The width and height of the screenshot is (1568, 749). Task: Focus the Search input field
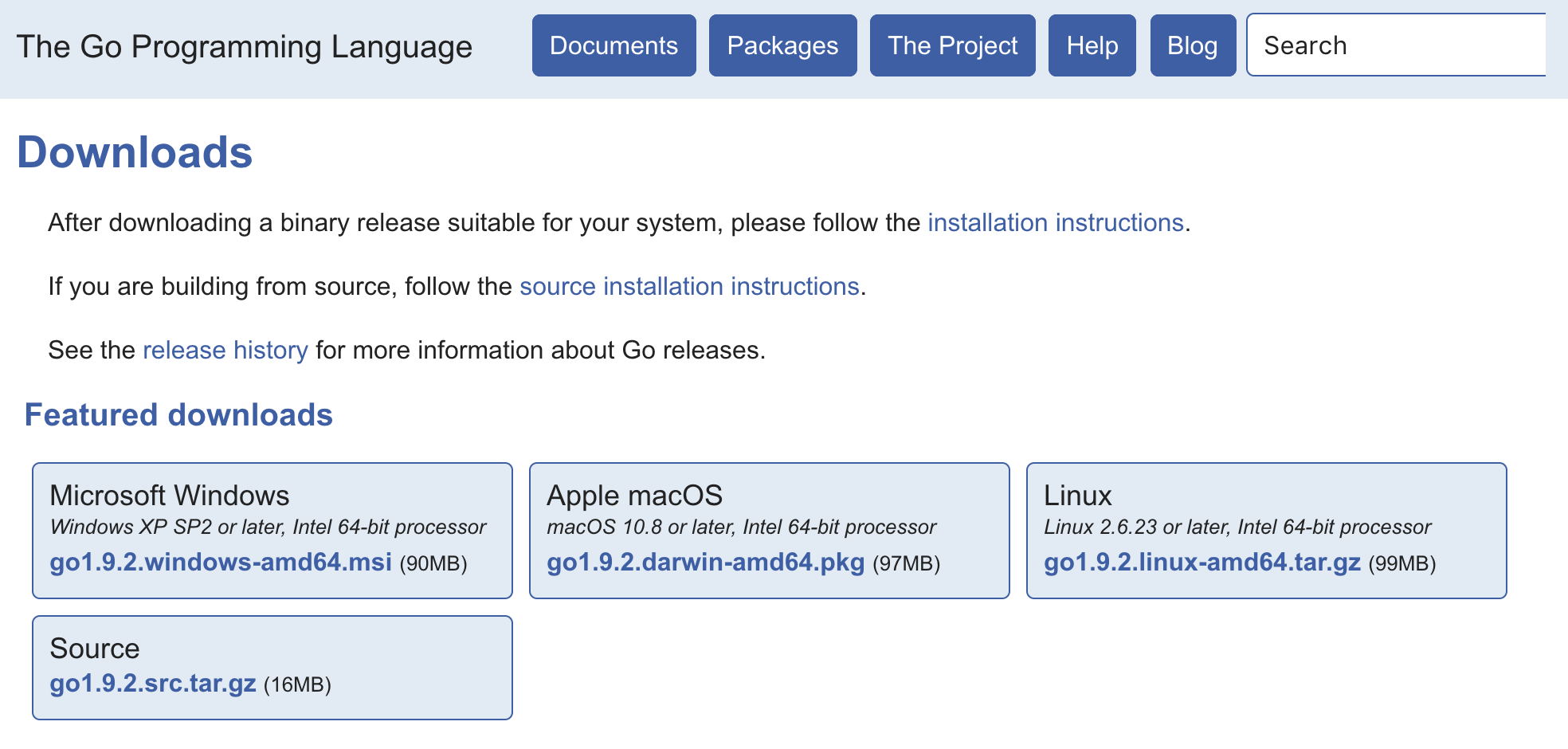tap(1396, 45)
